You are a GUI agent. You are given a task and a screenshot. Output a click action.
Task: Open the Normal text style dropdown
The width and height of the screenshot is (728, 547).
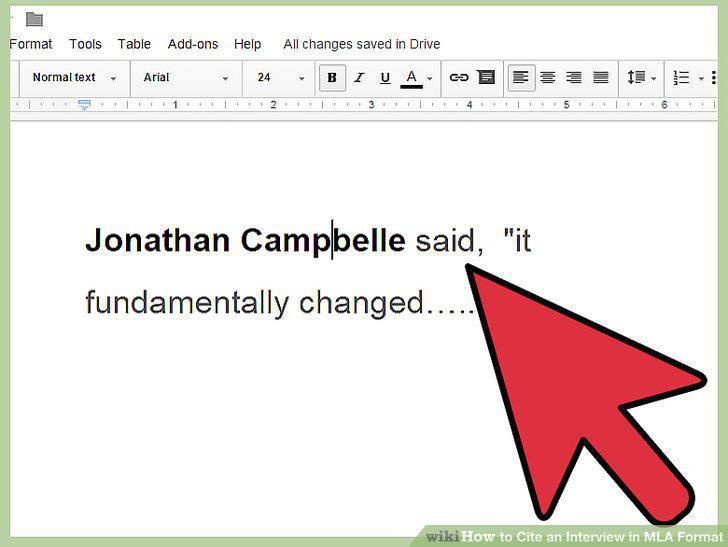pyautogui.click(x=74, y=78)
